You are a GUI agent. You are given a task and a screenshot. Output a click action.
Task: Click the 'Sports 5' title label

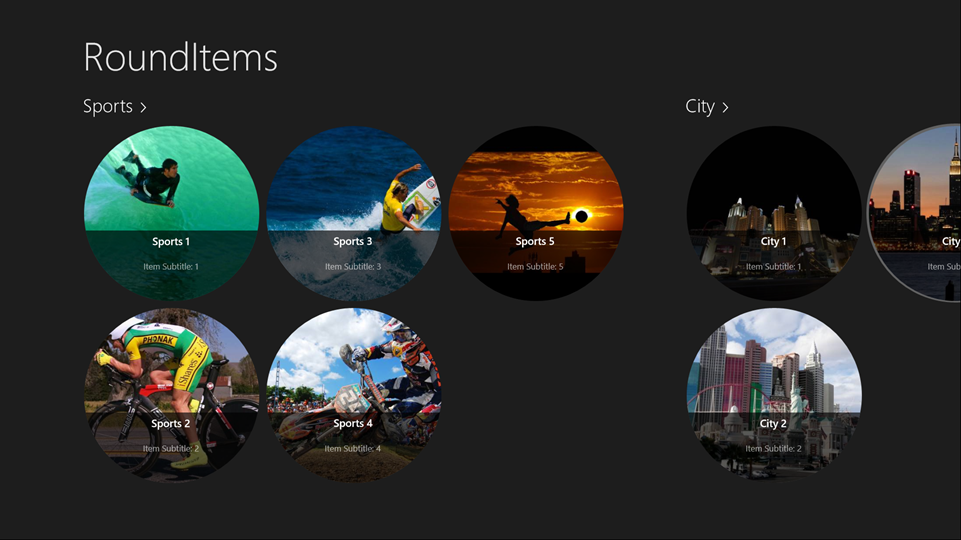coord(535,241)
